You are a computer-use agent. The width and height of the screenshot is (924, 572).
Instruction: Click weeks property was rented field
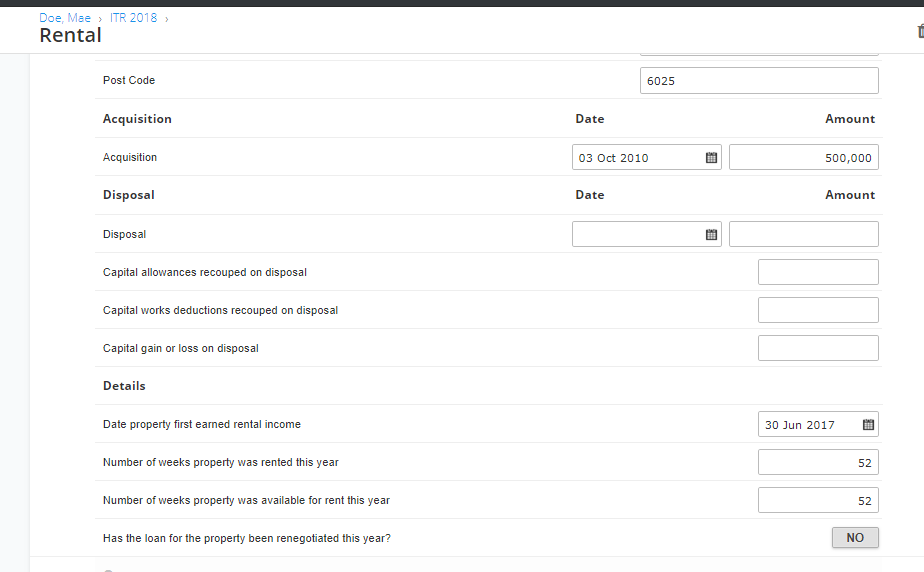coord(818,462)
